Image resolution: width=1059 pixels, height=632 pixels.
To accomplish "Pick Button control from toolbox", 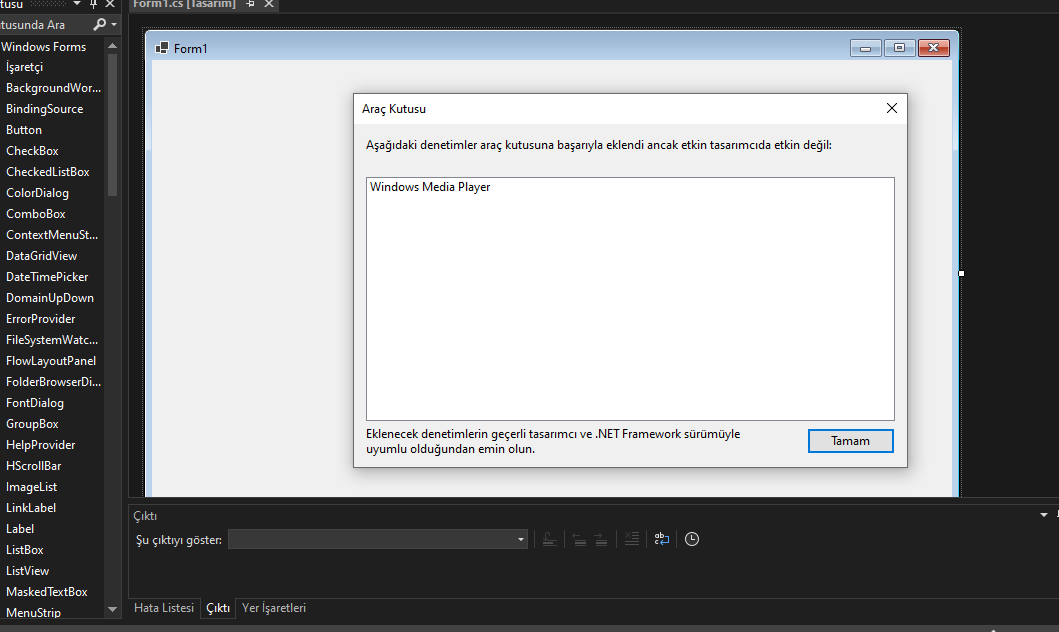I will [24, 130].
